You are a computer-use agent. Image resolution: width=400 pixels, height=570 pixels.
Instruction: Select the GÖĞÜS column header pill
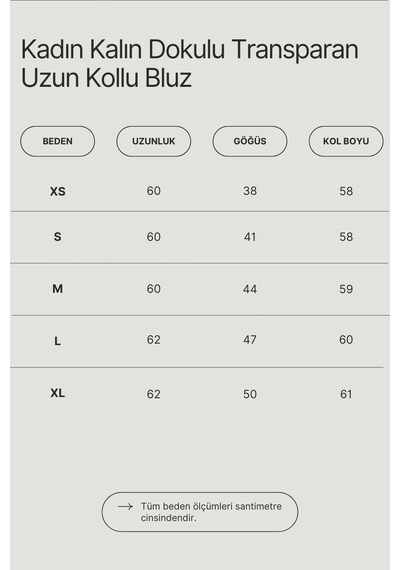pyautogui.click(x=250, y=141)
